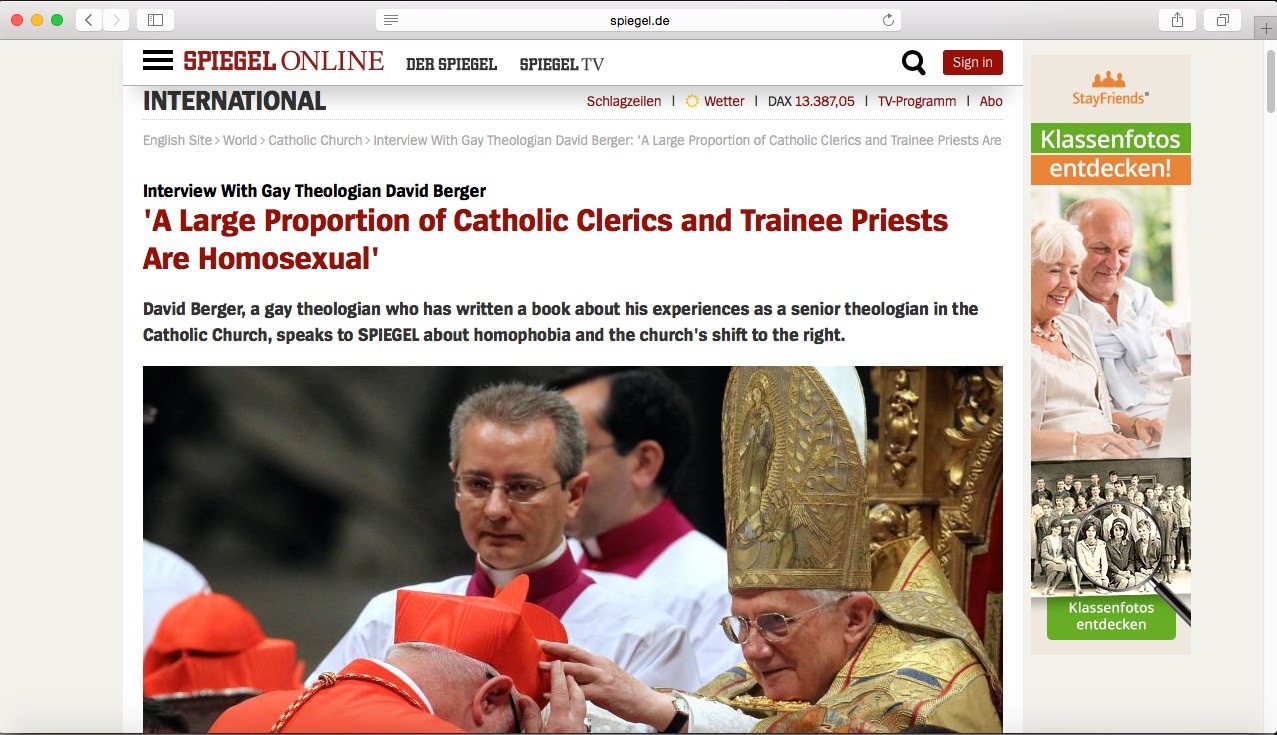Open the Schlagzeilen link
Viewport: 1277px width, 735px height.
(624, 101)
